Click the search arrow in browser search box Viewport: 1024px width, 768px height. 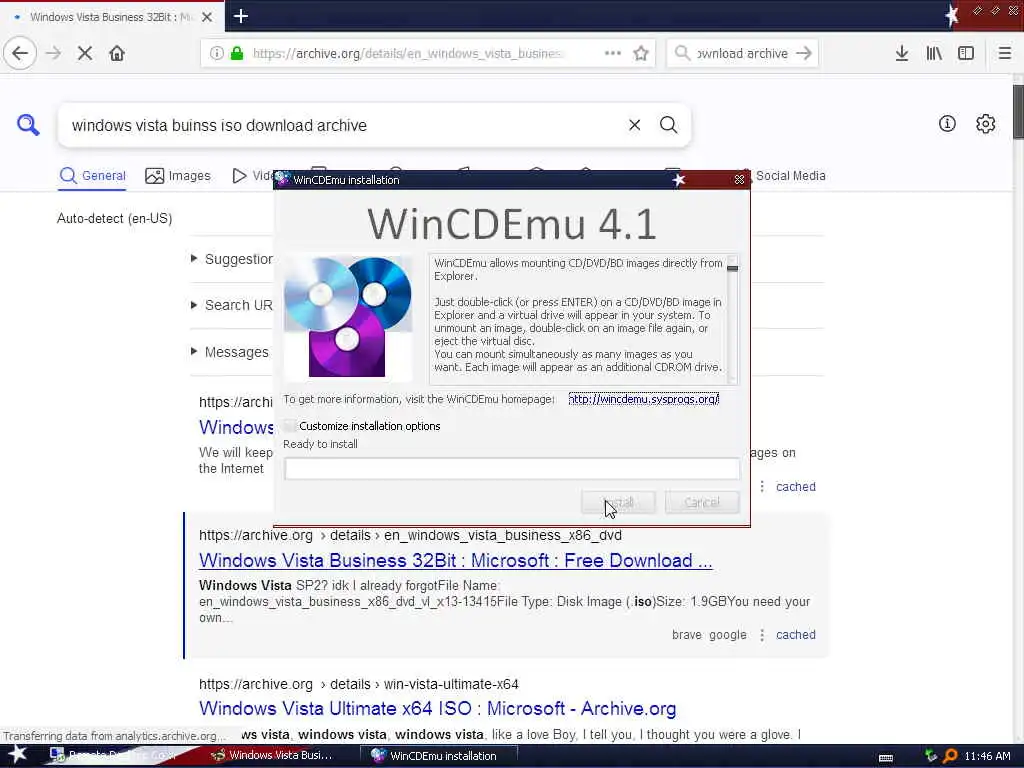tap(804, 53)
